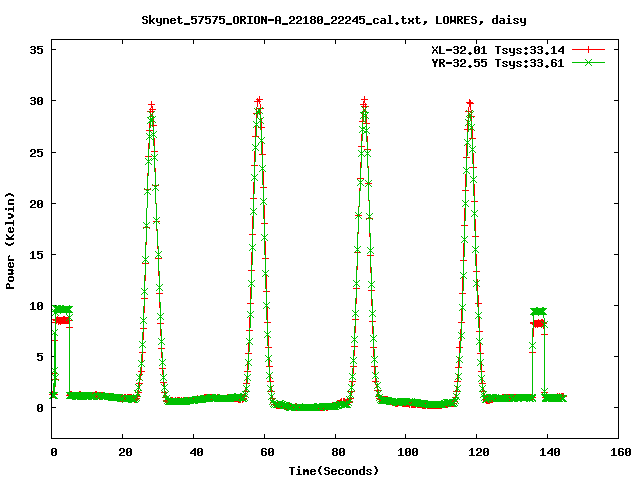
Task: Click the fourth peak top near 118 seconds
Action: tap(470, 104)
